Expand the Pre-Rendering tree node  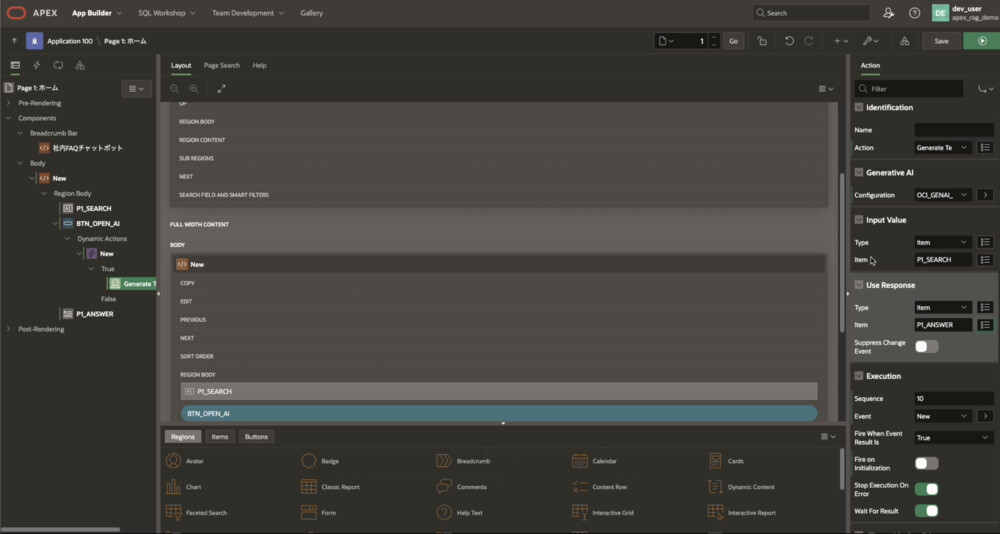coord(9,103)
